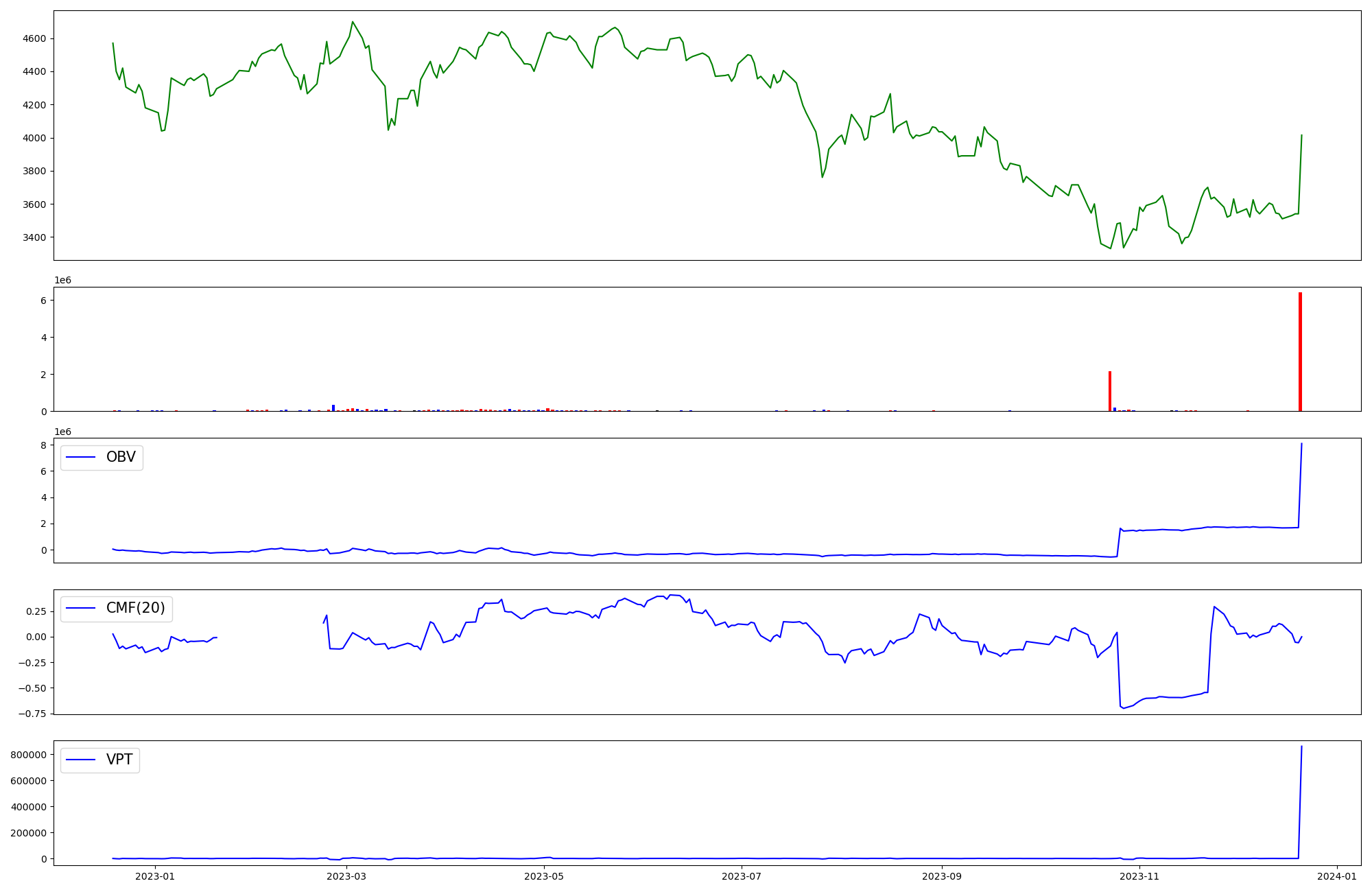
Task: Click the 2024-01 x-axis date label
Action: pyautogui.click(x=1337, y=876)
